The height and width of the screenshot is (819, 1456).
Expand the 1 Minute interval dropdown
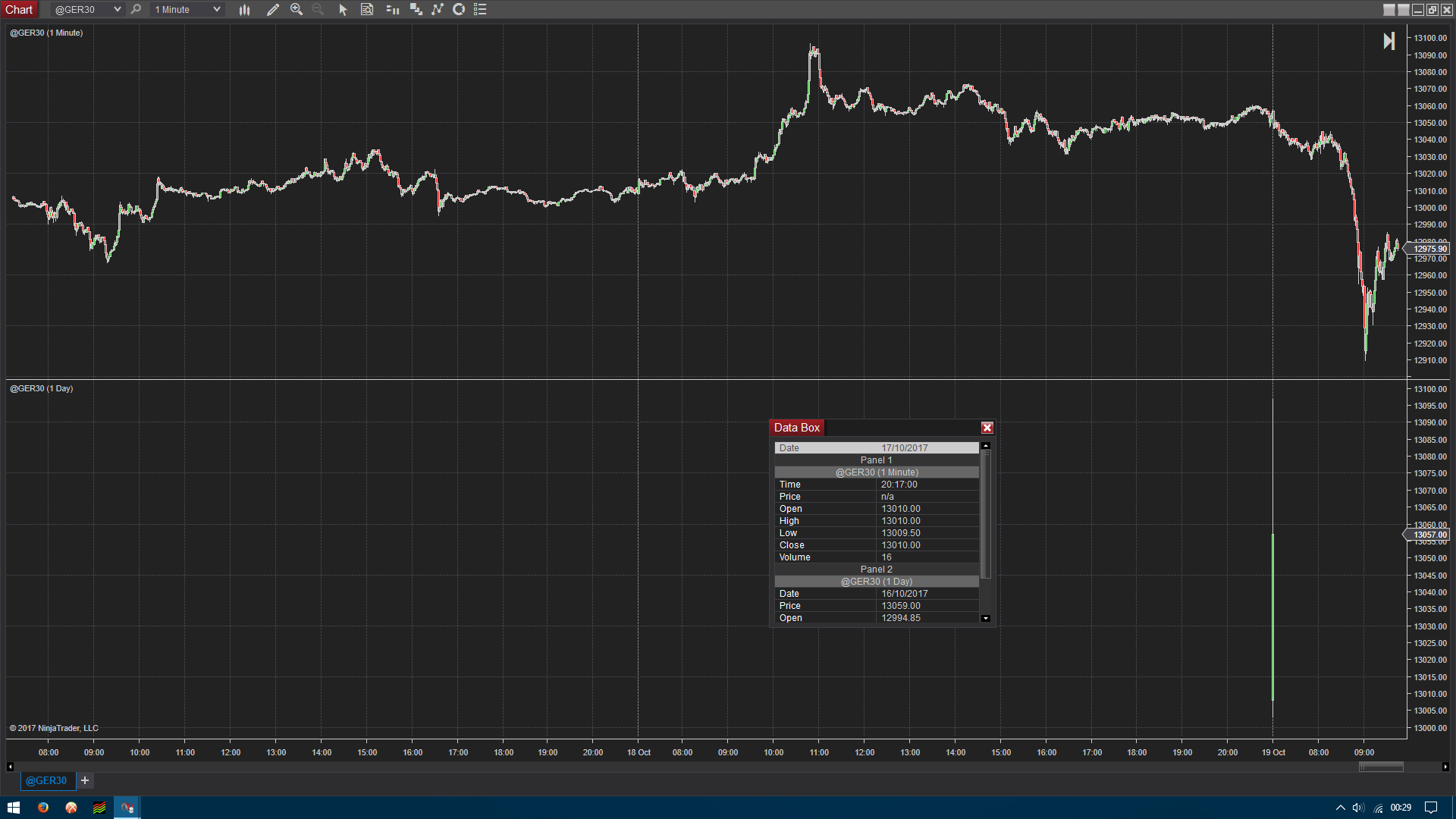point(216,10)
